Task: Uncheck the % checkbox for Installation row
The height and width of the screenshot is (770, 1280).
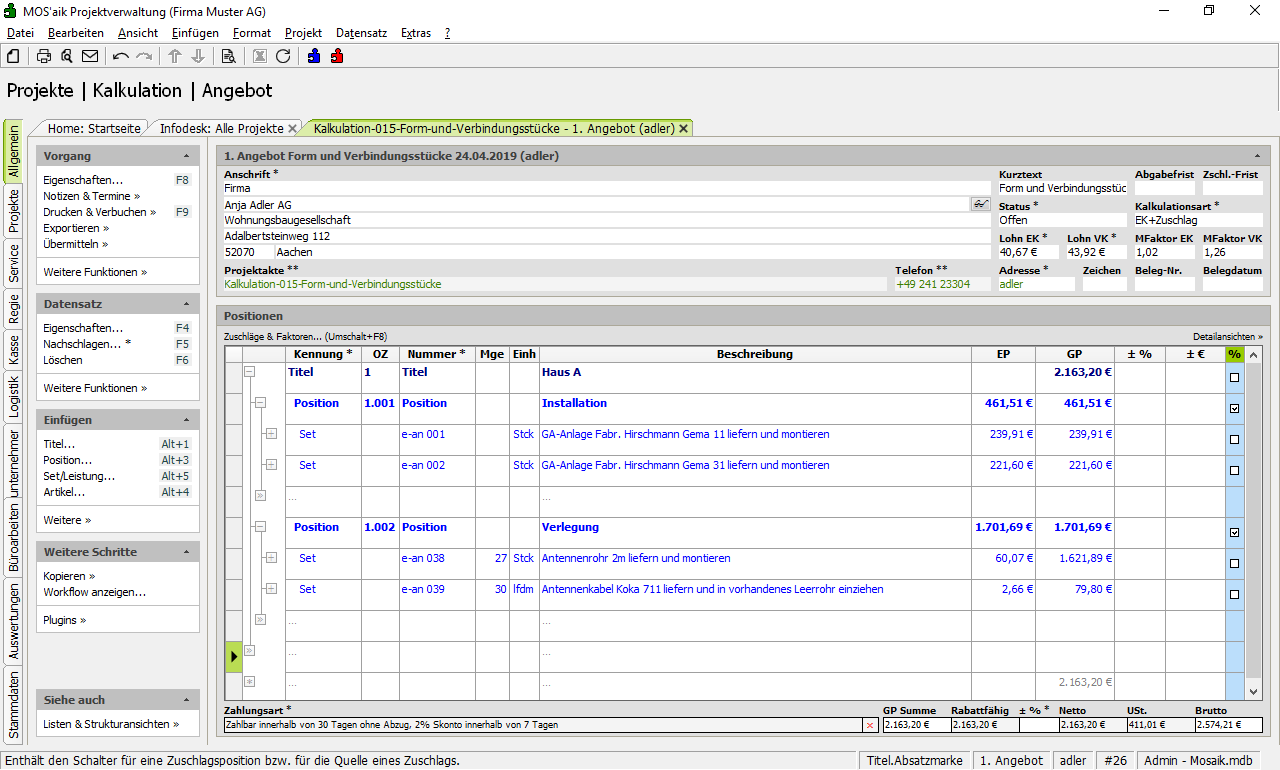Action: click(x=1234, y=409)
